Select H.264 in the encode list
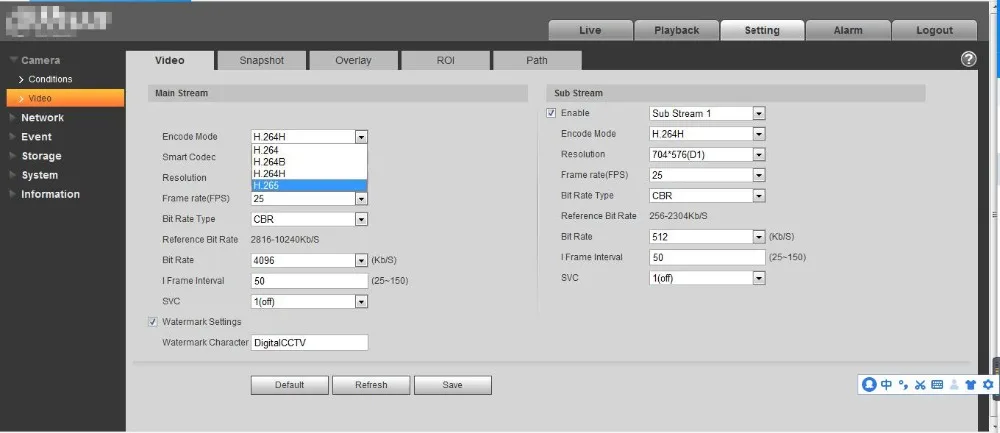Viewport: 1000px width, 433px height. [309, 150]
